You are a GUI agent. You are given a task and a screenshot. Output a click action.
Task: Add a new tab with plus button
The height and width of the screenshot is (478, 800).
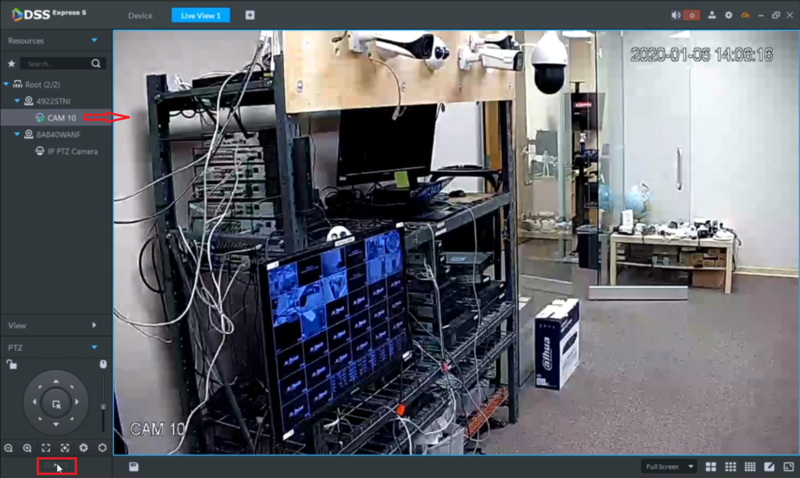[x=249, y=15]
